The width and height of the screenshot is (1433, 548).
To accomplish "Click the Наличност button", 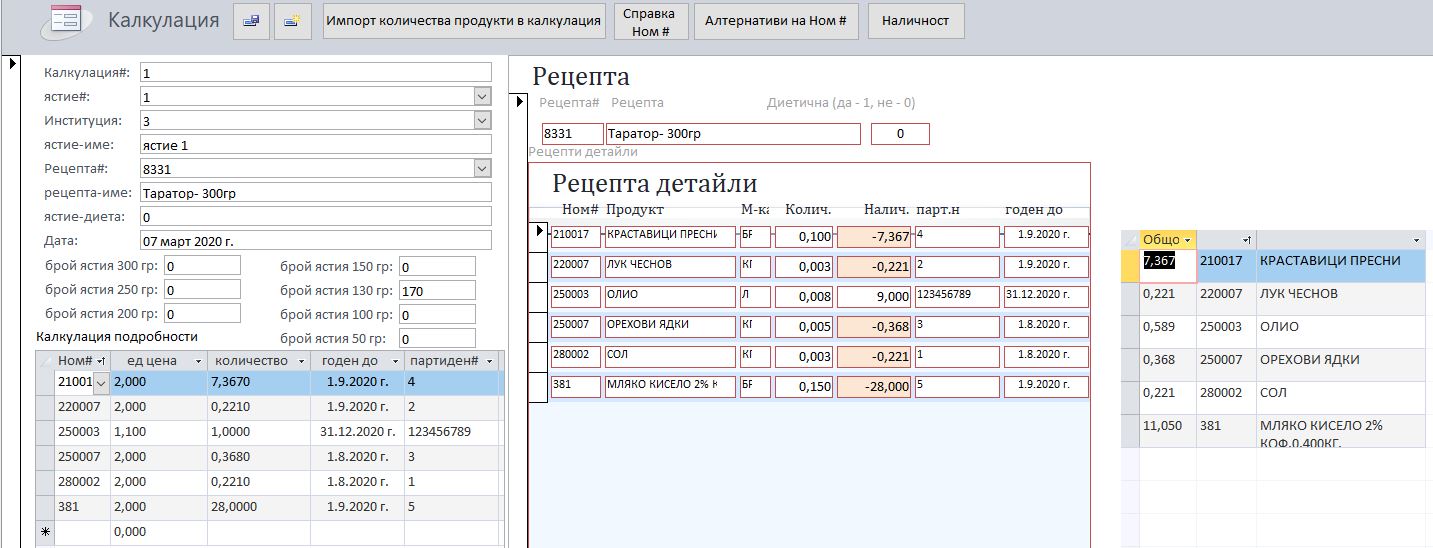I will click(915, 21).
